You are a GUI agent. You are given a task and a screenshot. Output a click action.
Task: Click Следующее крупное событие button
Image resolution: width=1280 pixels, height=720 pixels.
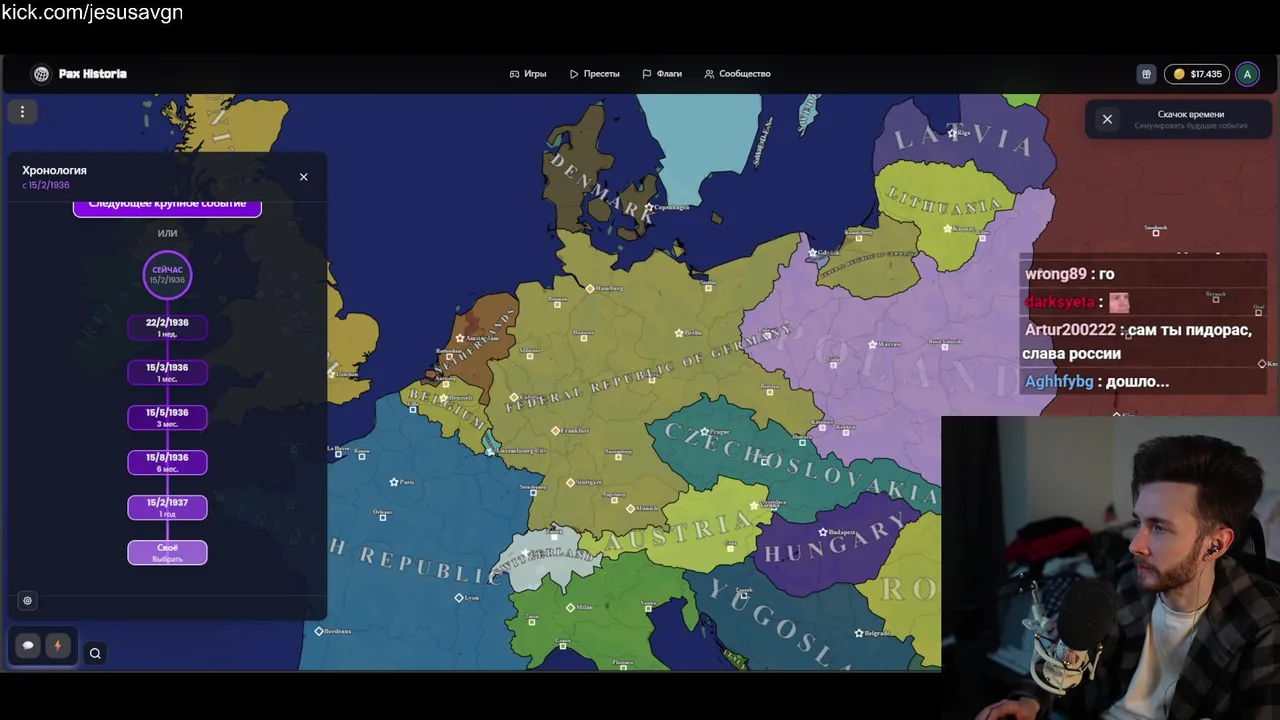[167, 206]
